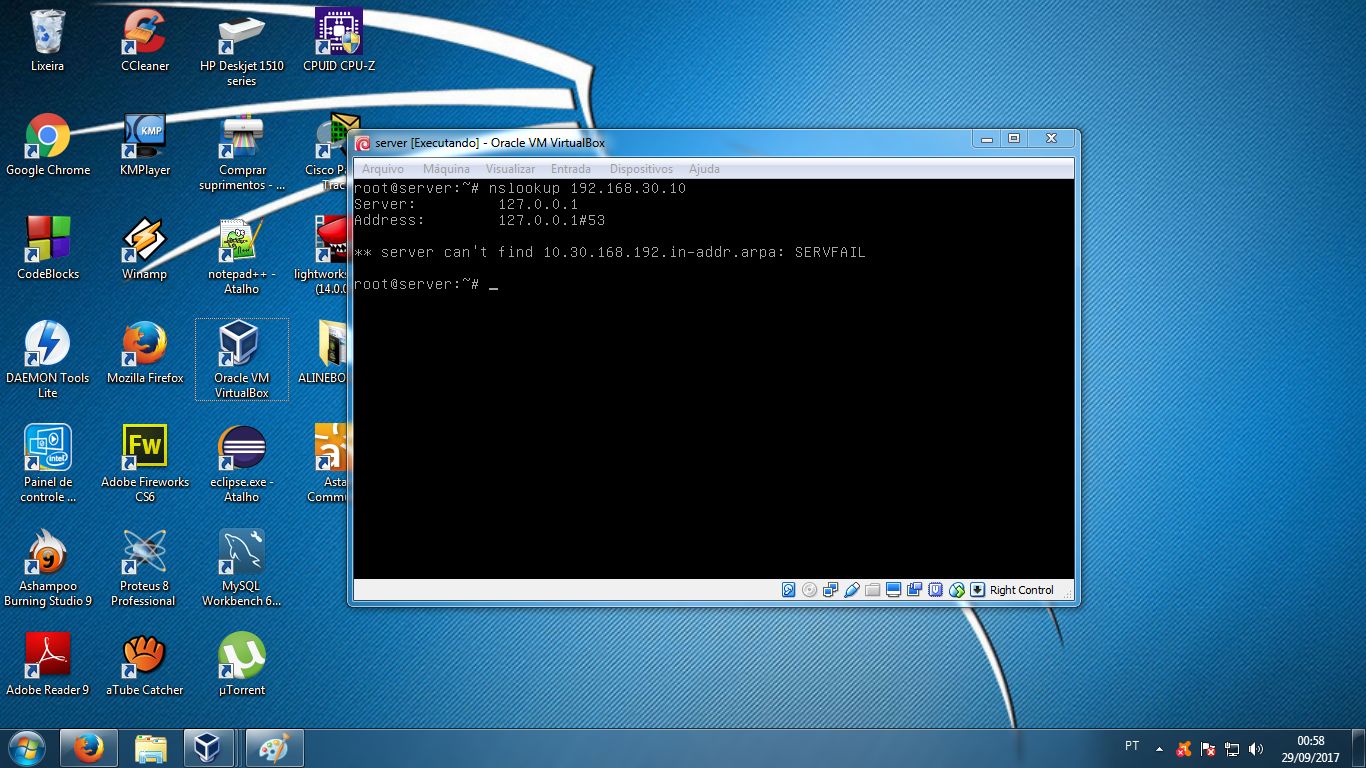Click the PT language indicator in the taskbar
Screen dimensions: 1366x768
coord(1132,746)
